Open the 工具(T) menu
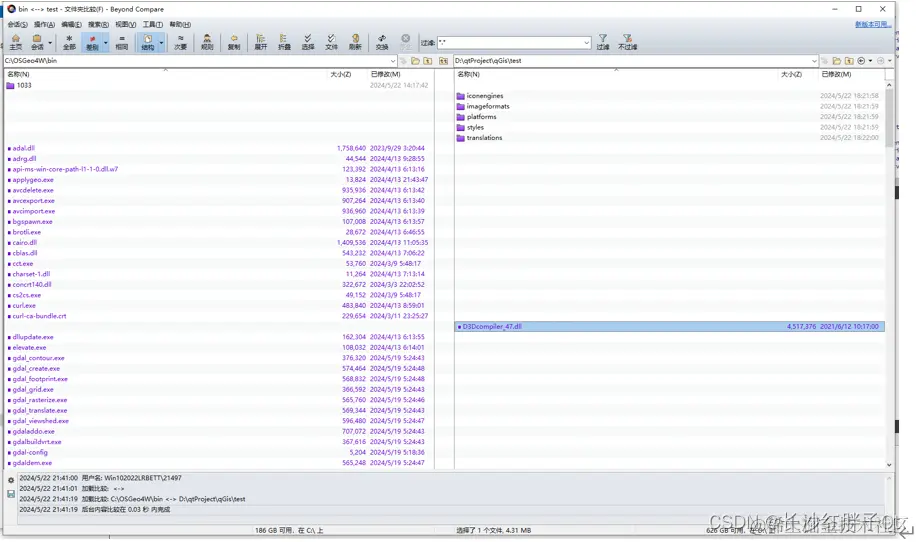Image resolution: width=916 pixels, height=542 pixels. coord(152,25)
